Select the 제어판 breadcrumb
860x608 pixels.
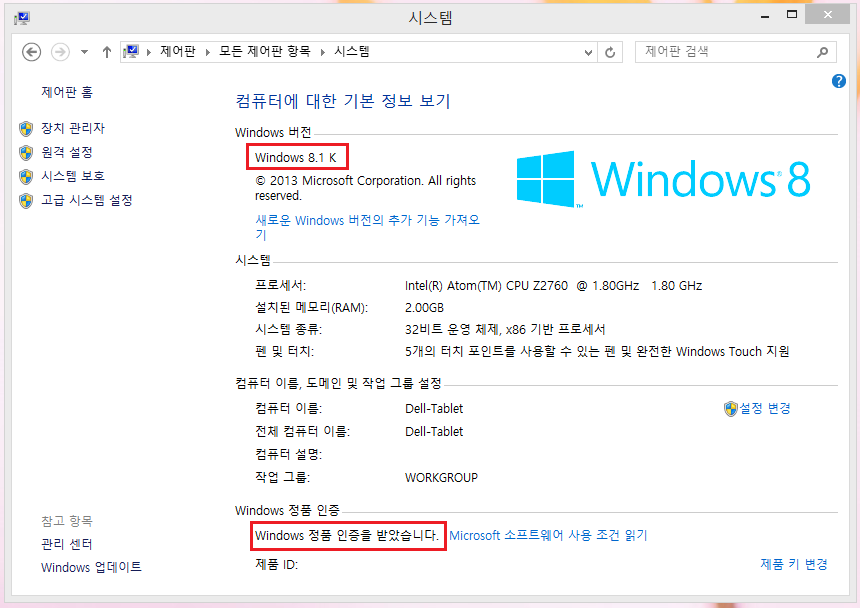[x=178, y=52]
